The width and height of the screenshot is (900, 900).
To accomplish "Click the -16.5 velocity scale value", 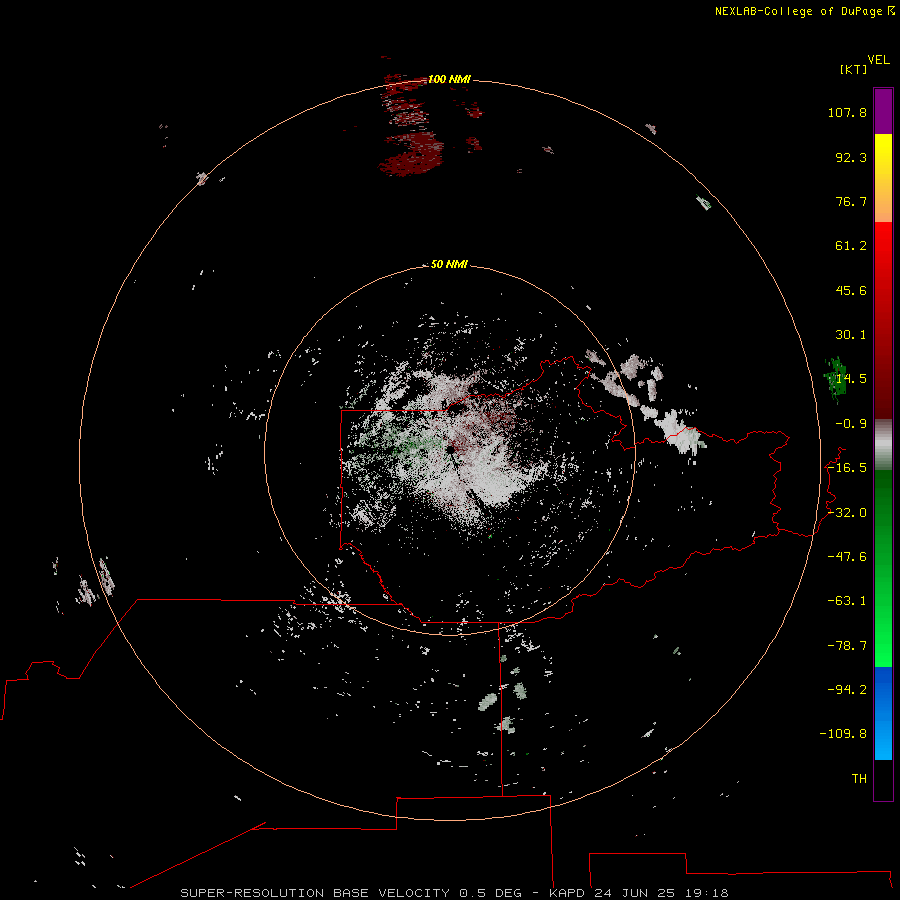I will [x=847, y=468].
